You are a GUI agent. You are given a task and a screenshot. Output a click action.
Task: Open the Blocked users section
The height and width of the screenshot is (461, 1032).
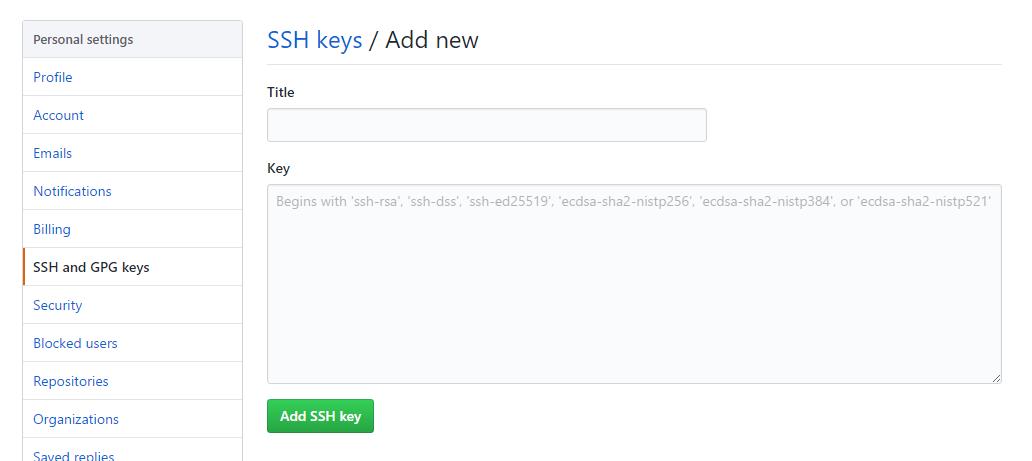click(75, 343)
